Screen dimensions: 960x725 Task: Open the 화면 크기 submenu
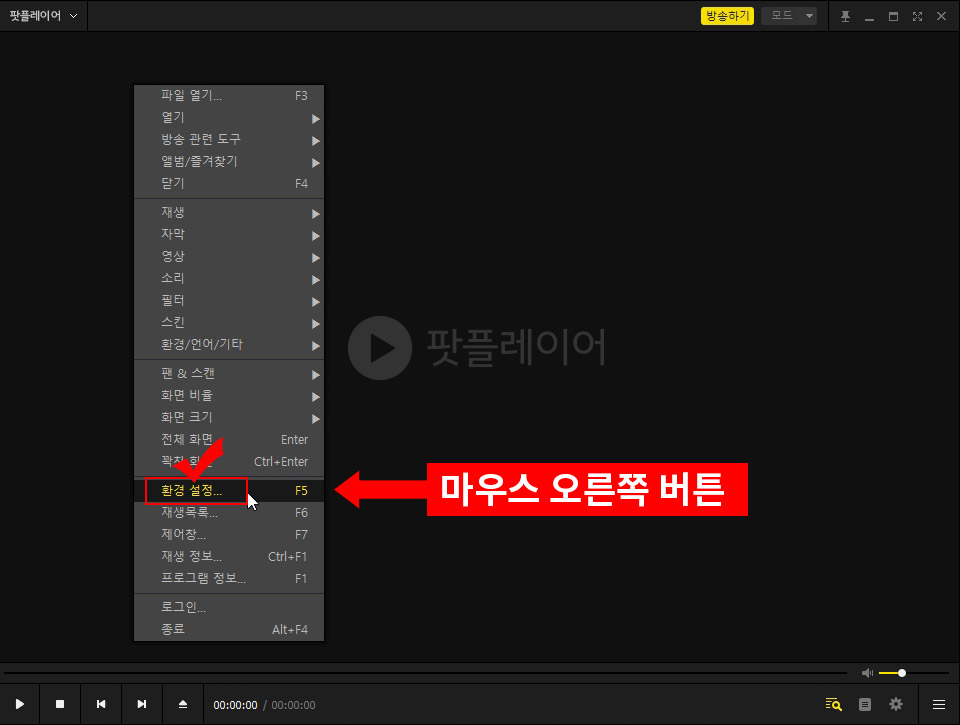(x=229, y=418)
